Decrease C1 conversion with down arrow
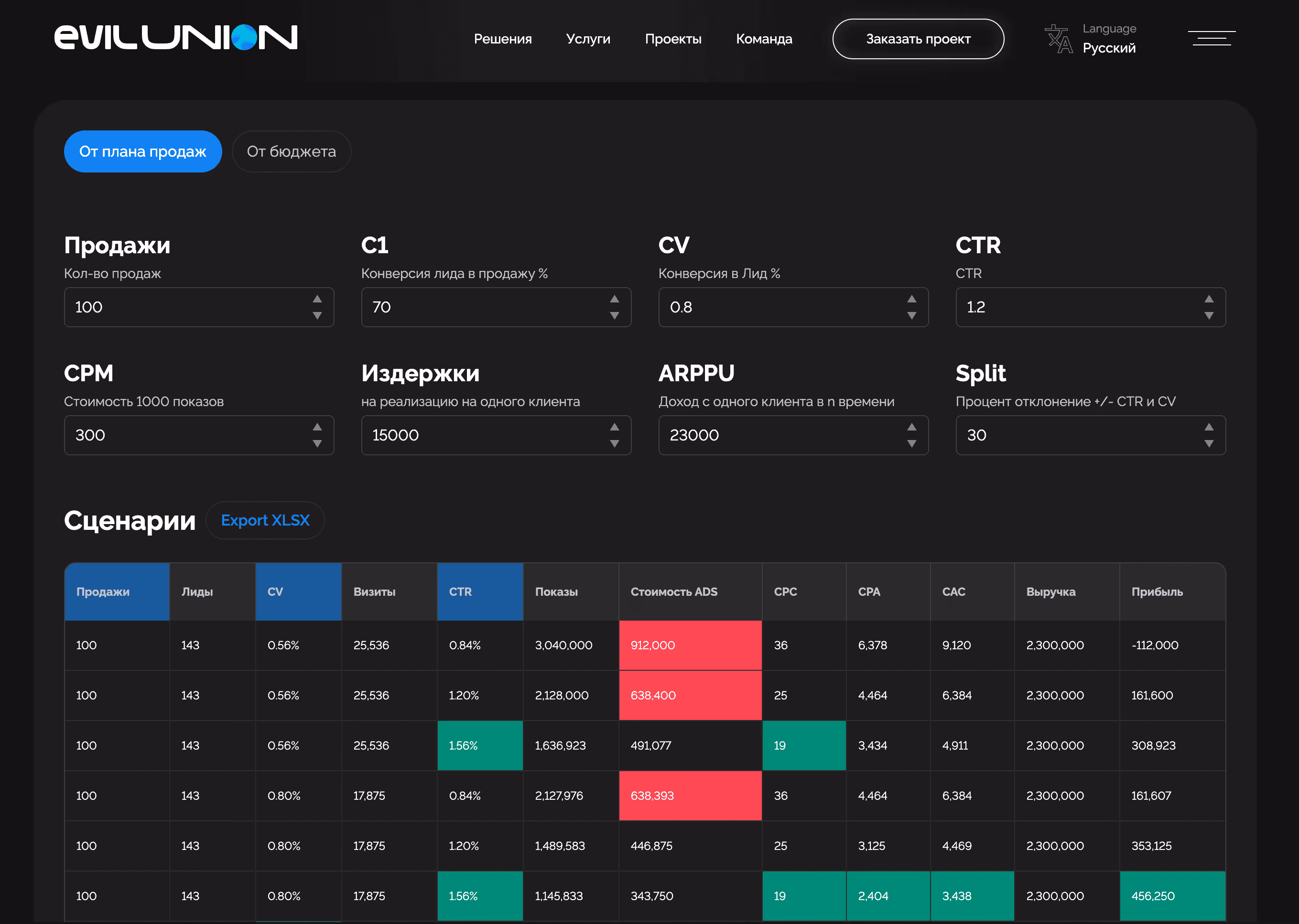Screen dimensions: 1299x924 click(x=615, y=316)
